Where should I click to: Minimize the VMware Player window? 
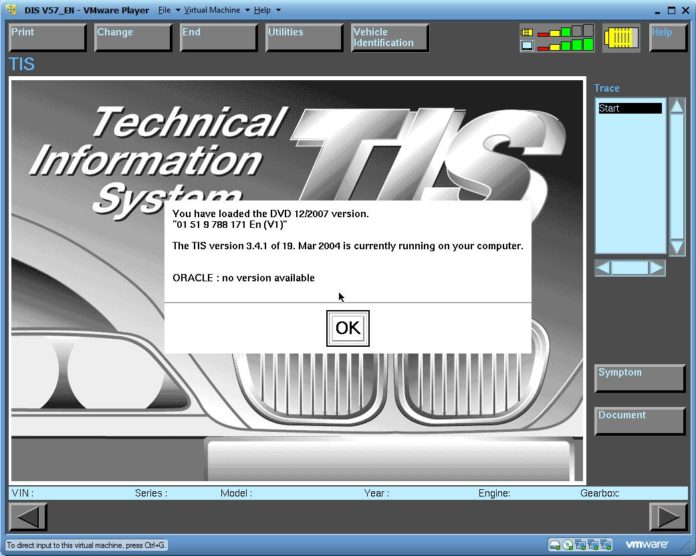pos(657,10)
